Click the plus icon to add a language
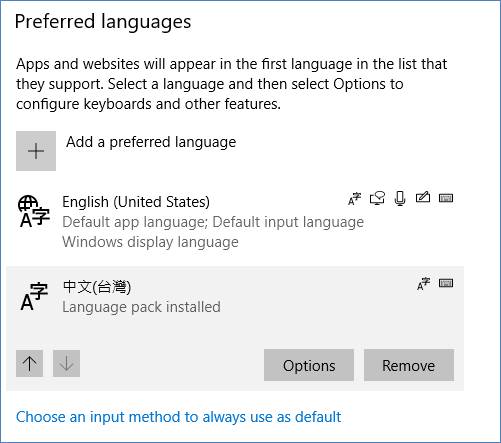501x443 pixels. point(36,151)
